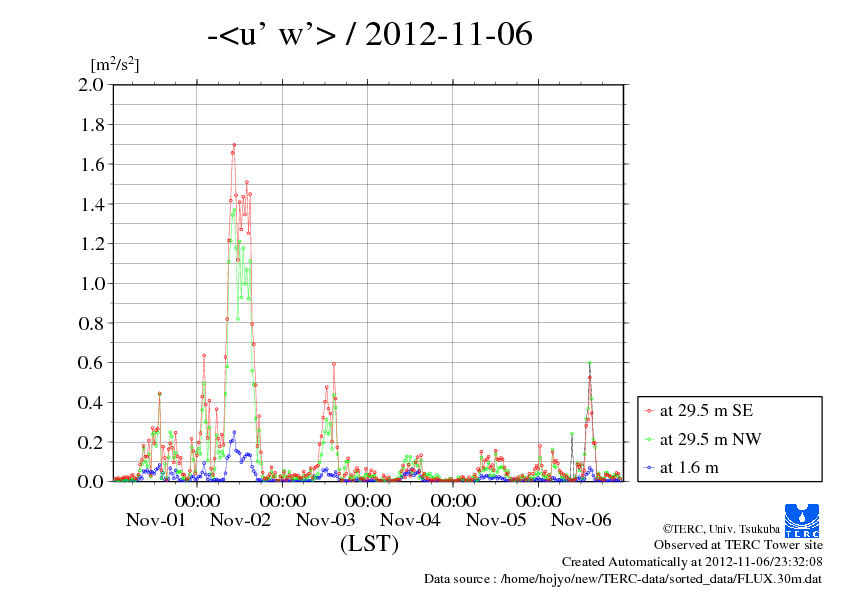Click the y-axis label "2.0"
Image resolution: width=842 pixels, height=595 pixels.
click(91, 85)
